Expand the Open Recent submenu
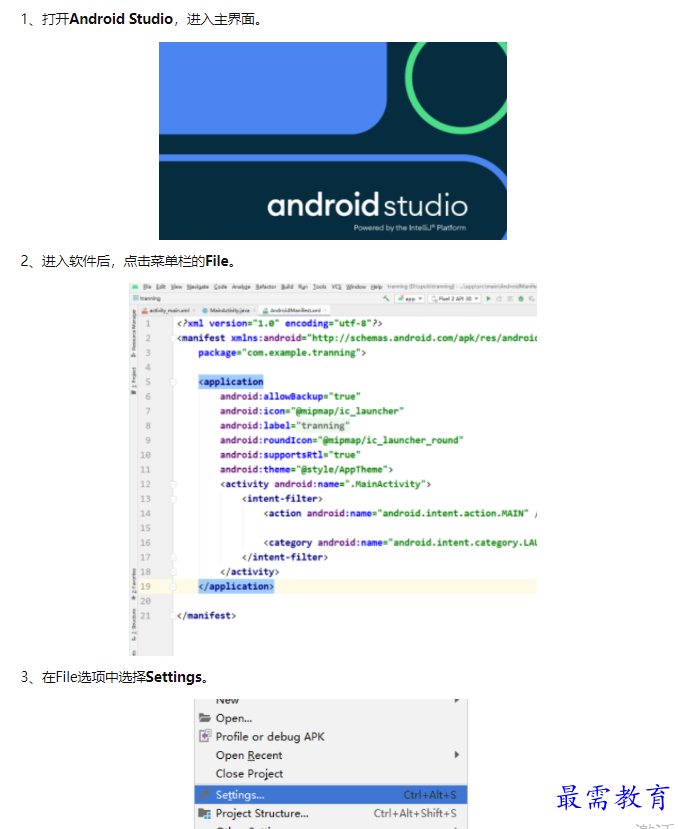 (331, 756)
